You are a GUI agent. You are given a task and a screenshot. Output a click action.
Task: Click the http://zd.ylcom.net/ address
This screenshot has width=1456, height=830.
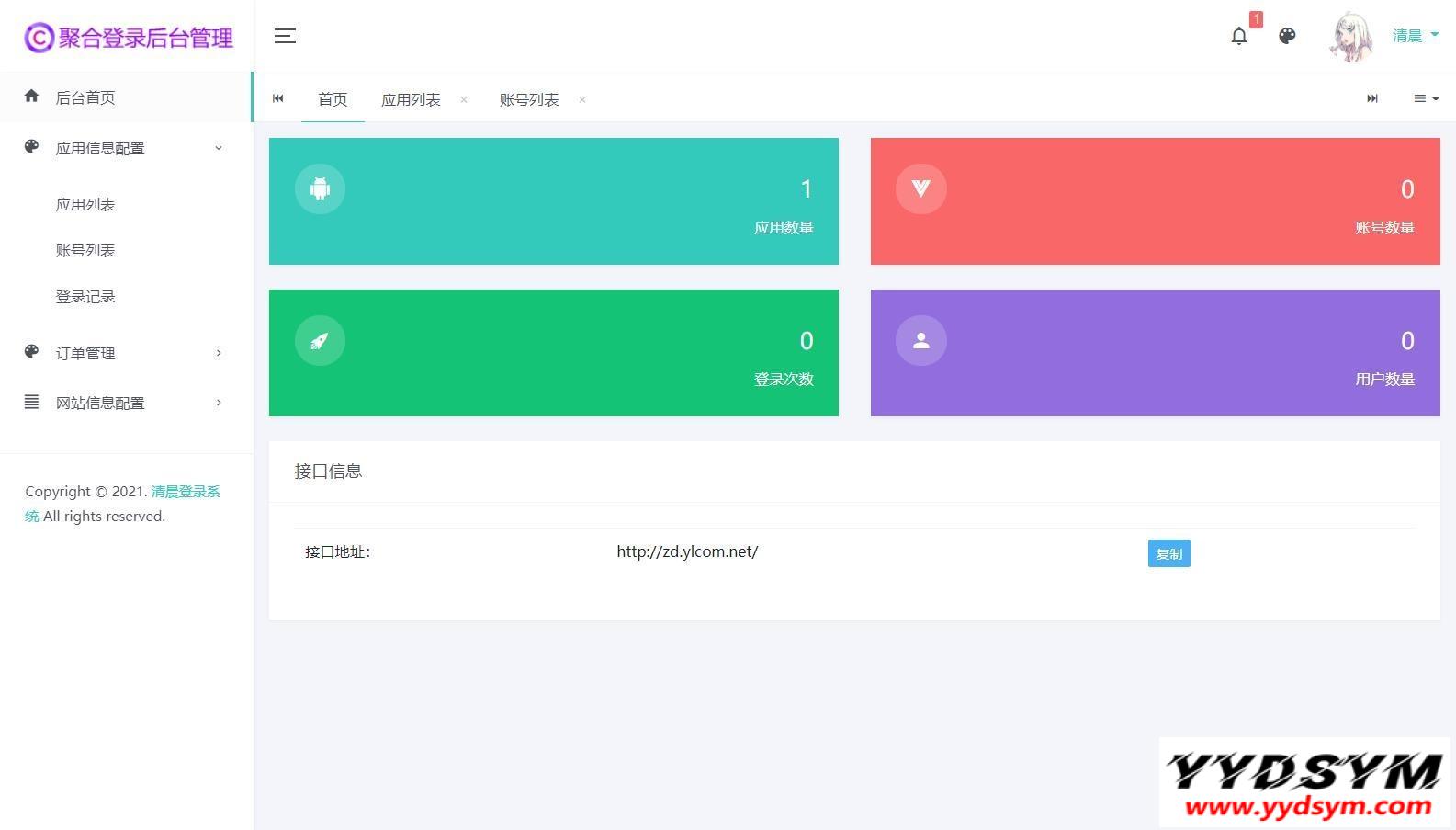tap(687, 551)
